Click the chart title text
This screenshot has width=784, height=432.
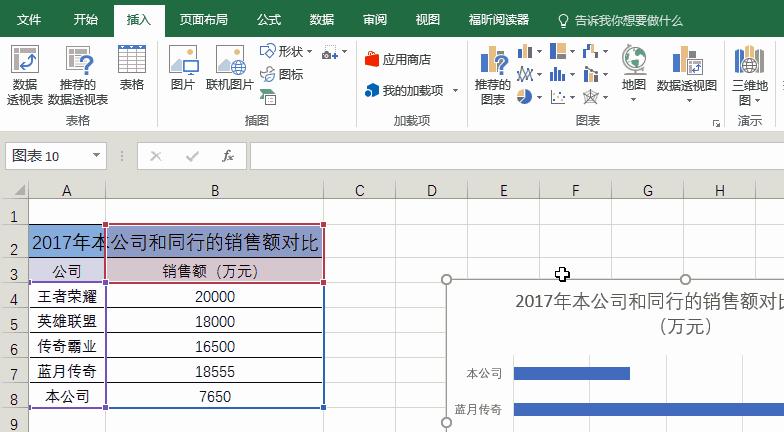pyautogui.click(x=649, y=313)
